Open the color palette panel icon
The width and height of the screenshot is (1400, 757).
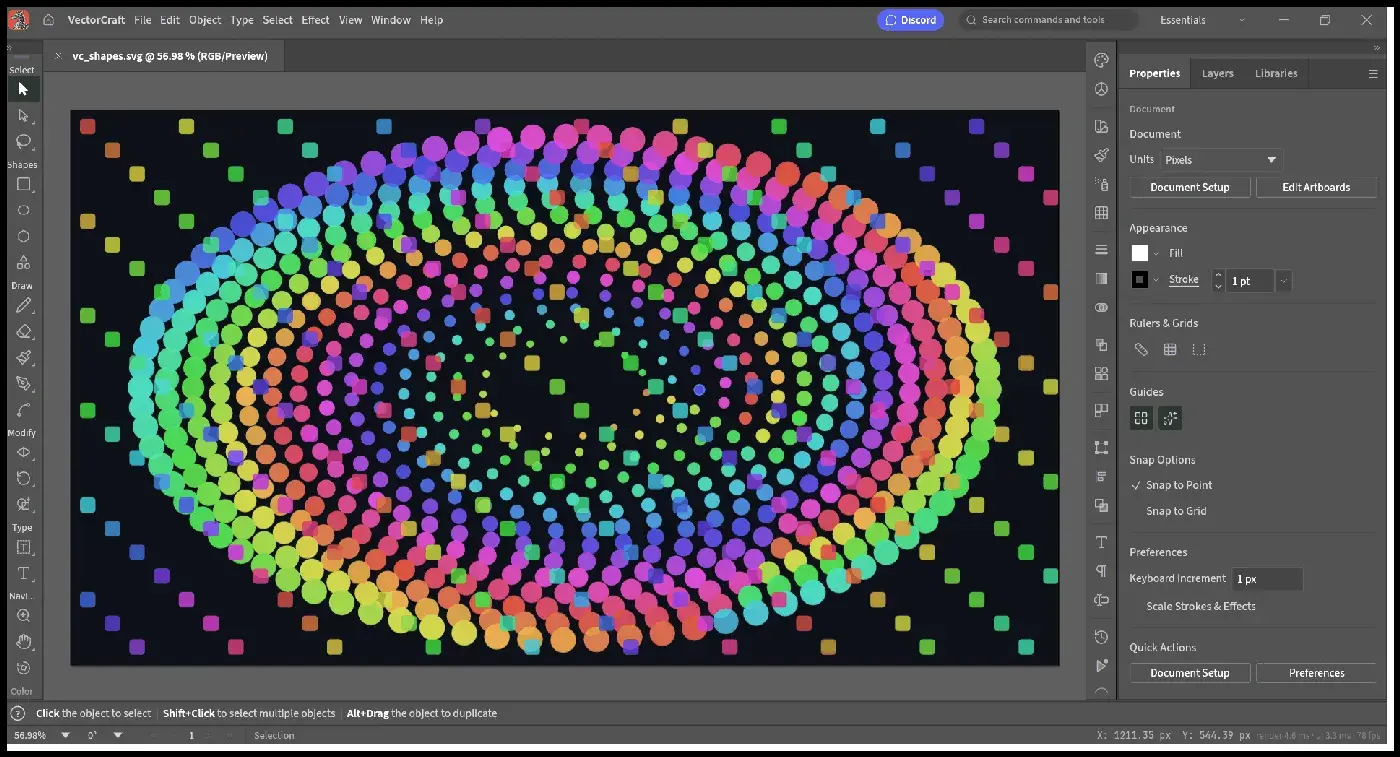click(1101, 61)
